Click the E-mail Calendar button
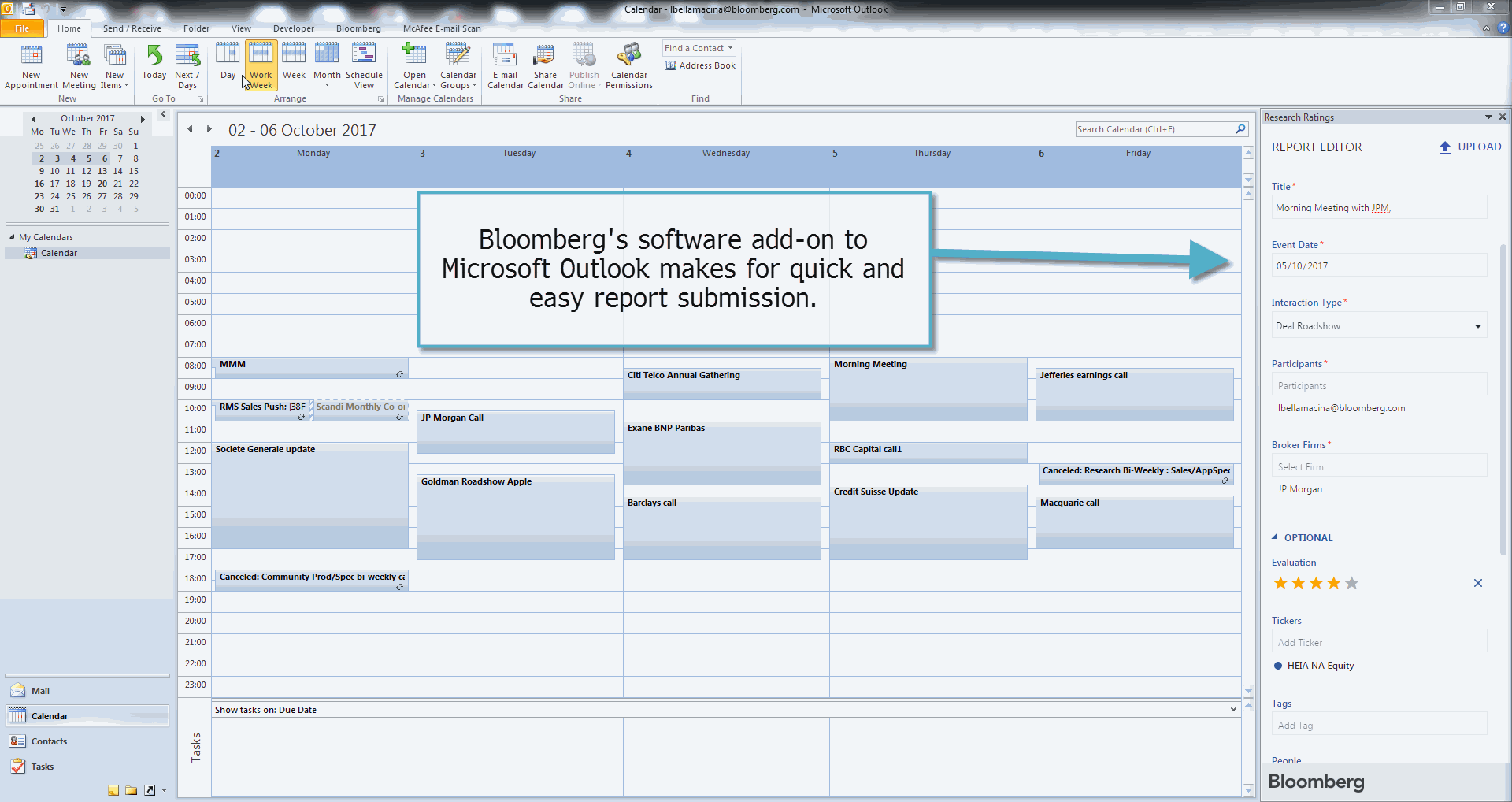The width and height of the screenshot is (1512, 802). coord(505,66)
